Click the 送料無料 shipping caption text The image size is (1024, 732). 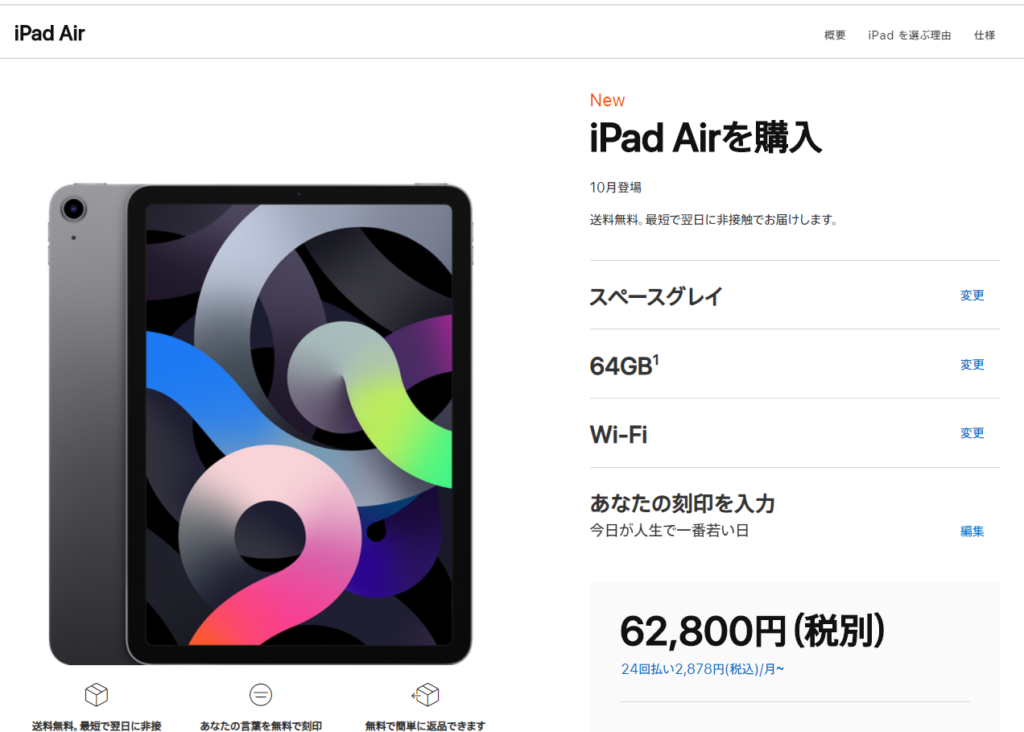pyautogui.click(x=97, y=725)
